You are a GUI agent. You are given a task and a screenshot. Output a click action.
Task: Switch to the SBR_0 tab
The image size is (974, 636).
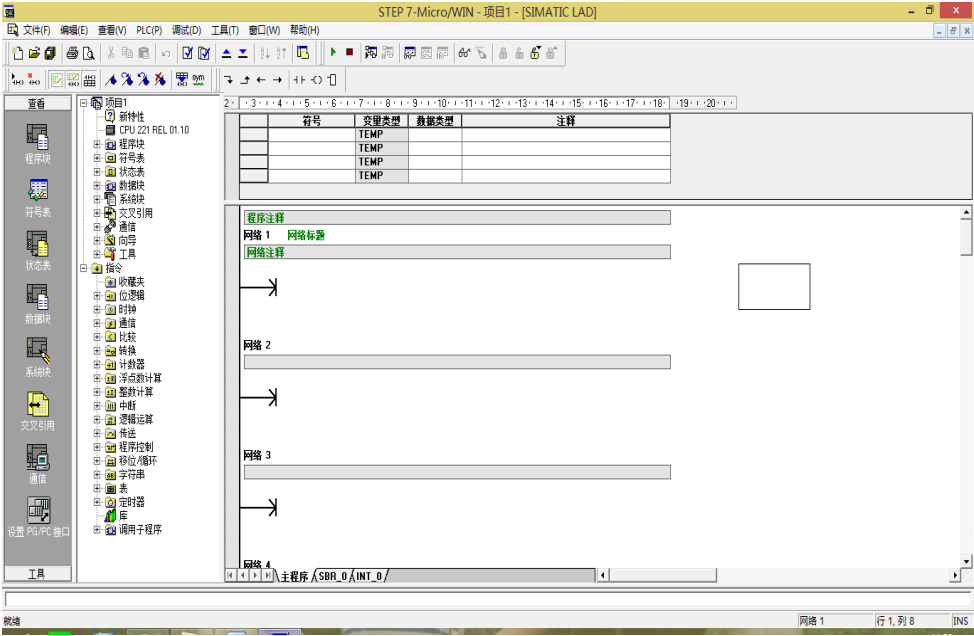coord(333,576)
